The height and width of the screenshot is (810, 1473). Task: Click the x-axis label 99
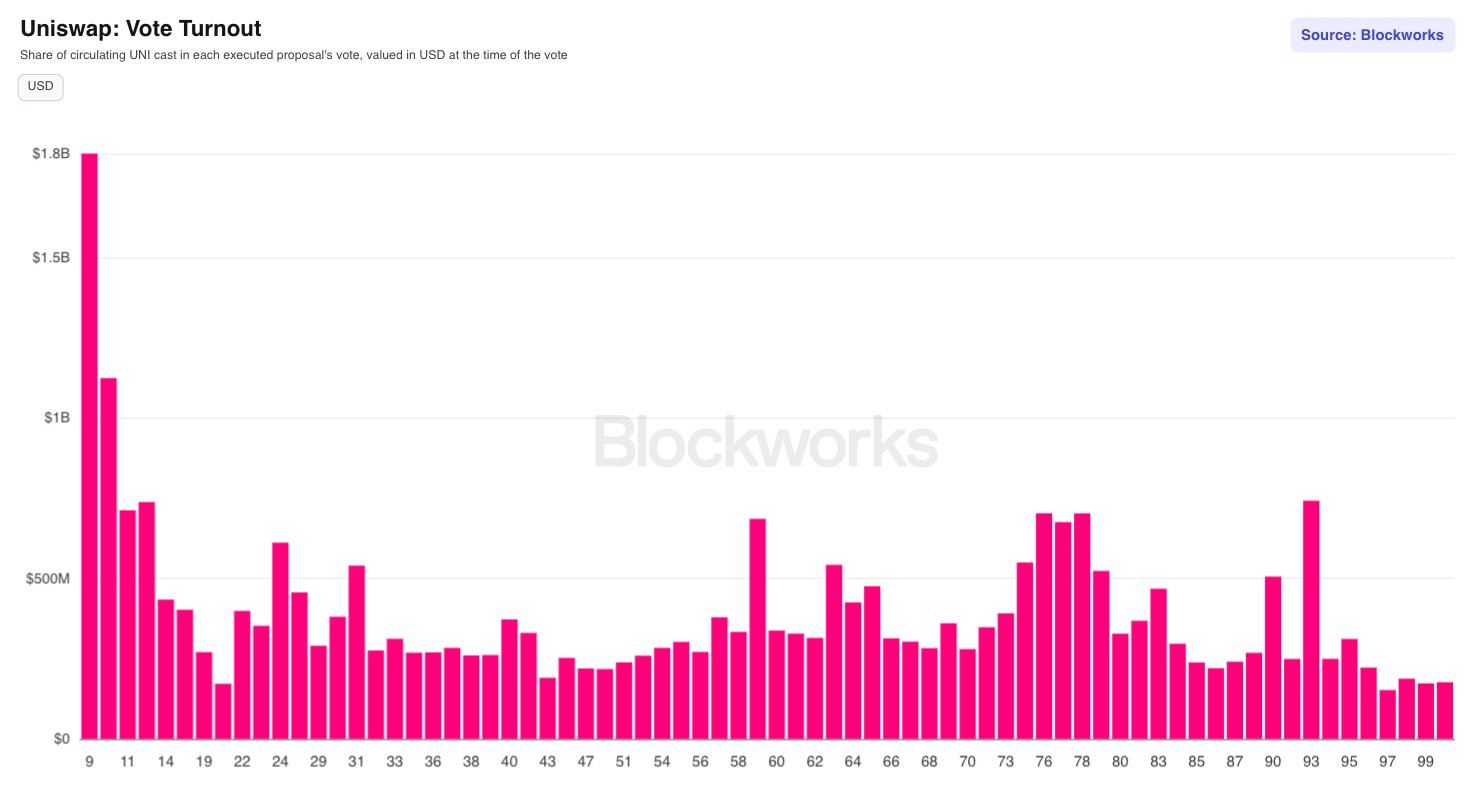coord(1426,762)
